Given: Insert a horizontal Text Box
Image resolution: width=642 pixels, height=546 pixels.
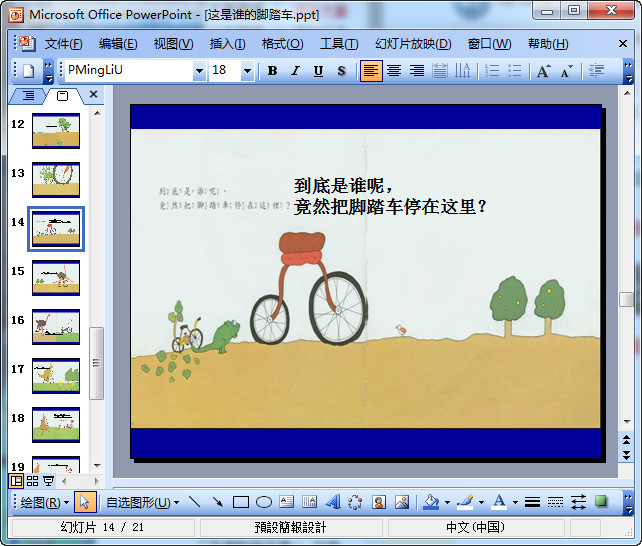Looking at the screenshot, I should (x=287, y=502).
